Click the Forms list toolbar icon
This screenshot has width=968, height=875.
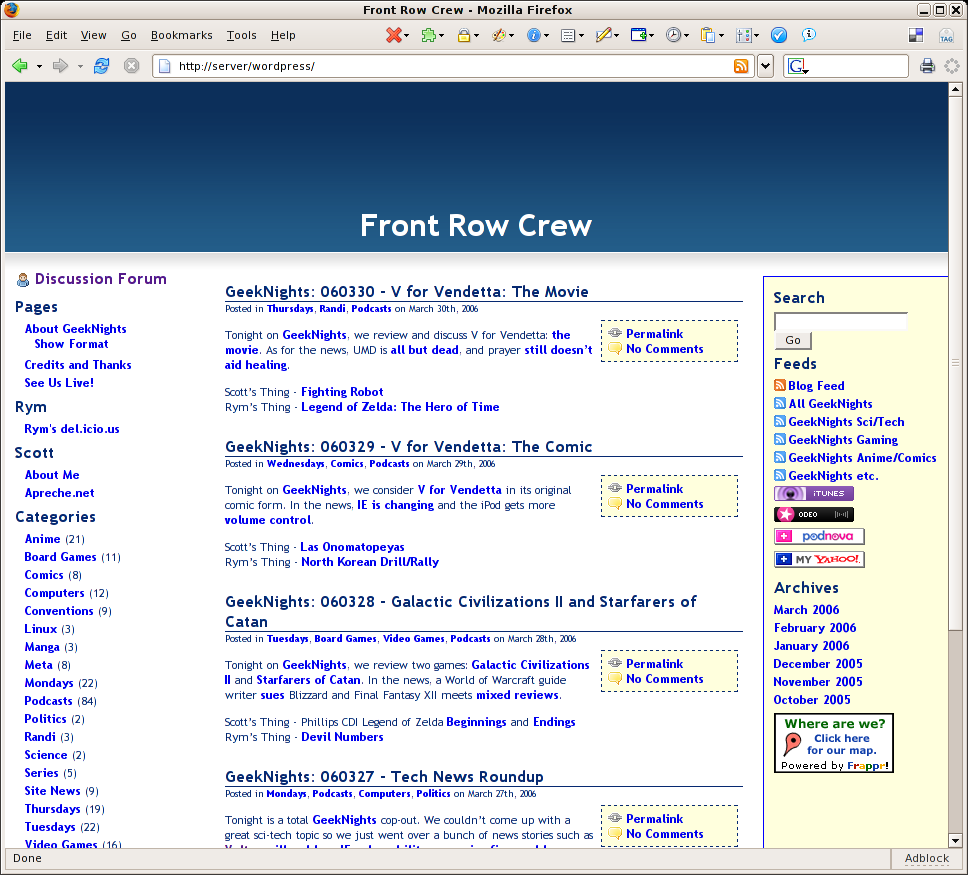568,35
